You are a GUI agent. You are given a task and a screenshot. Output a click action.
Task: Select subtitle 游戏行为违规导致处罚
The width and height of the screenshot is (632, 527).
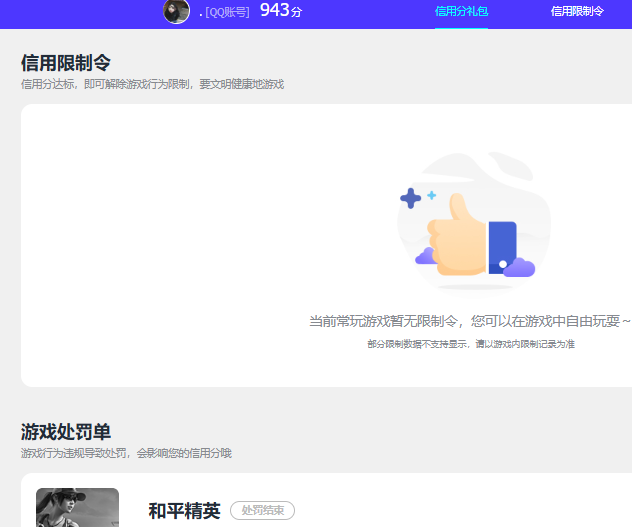click(126, 453)
